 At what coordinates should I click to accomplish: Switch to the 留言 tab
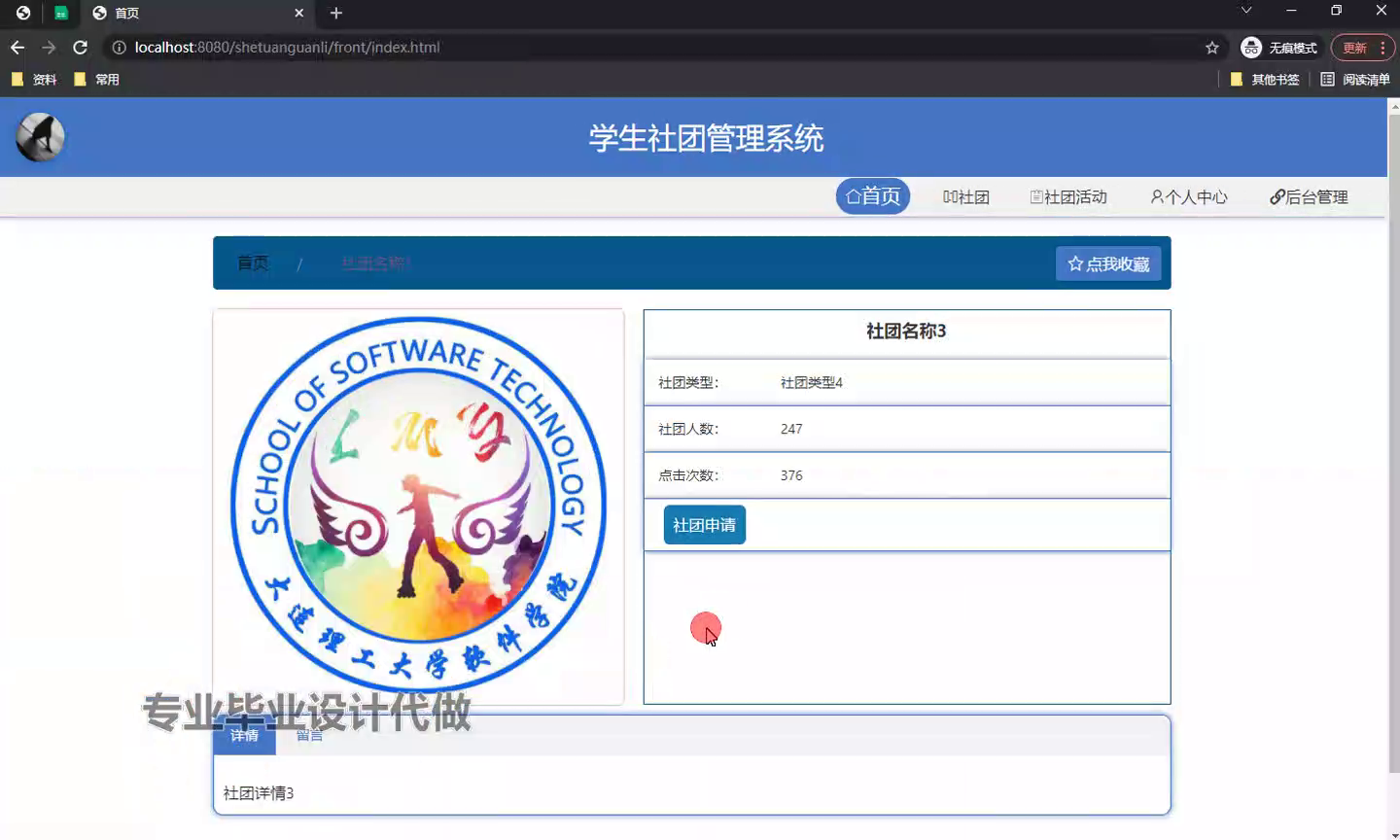309,736
